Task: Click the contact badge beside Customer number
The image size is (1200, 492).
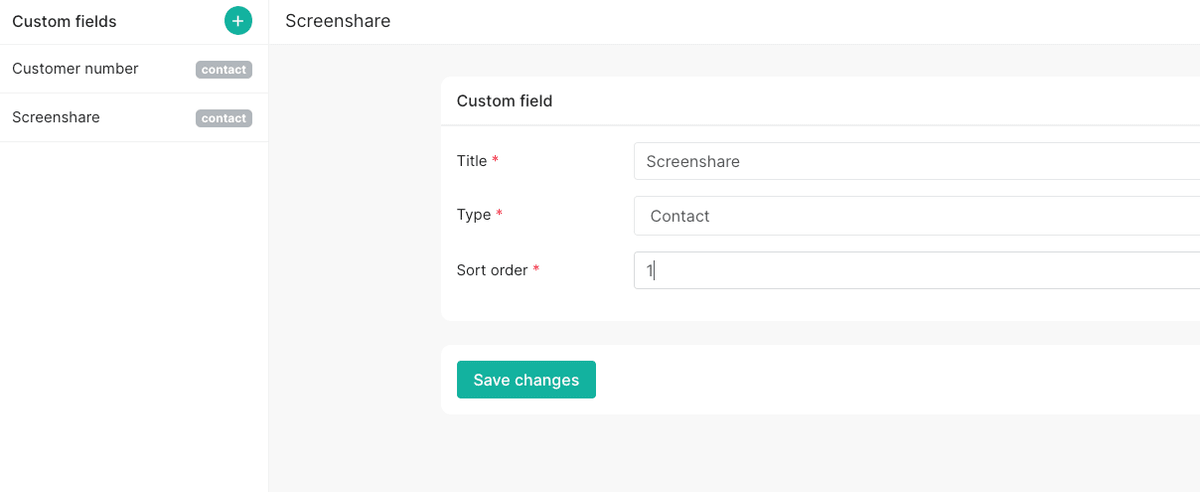Action: coord(224,70)
